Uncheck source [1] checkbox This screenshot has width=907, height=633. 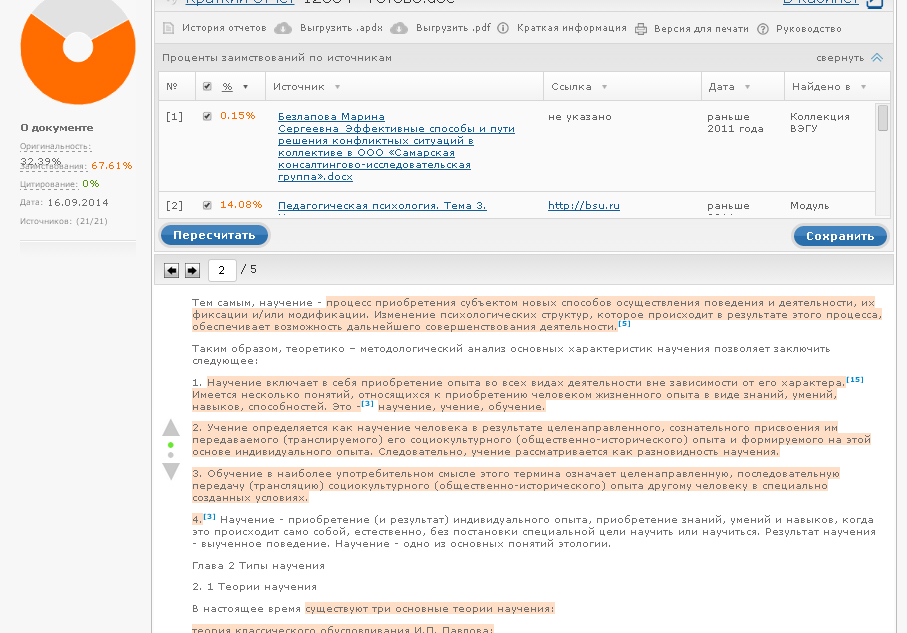pos(207,116)
